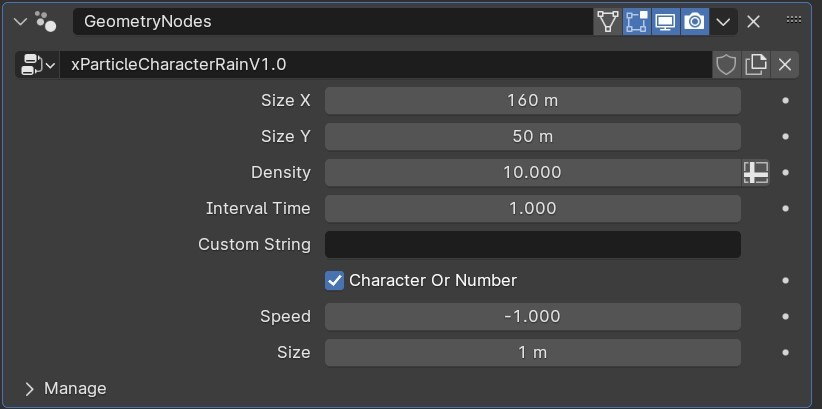Duplicate node group with copy icon
Image resolution: width=822 pixels, height=409 pixels.
point(756,65)
